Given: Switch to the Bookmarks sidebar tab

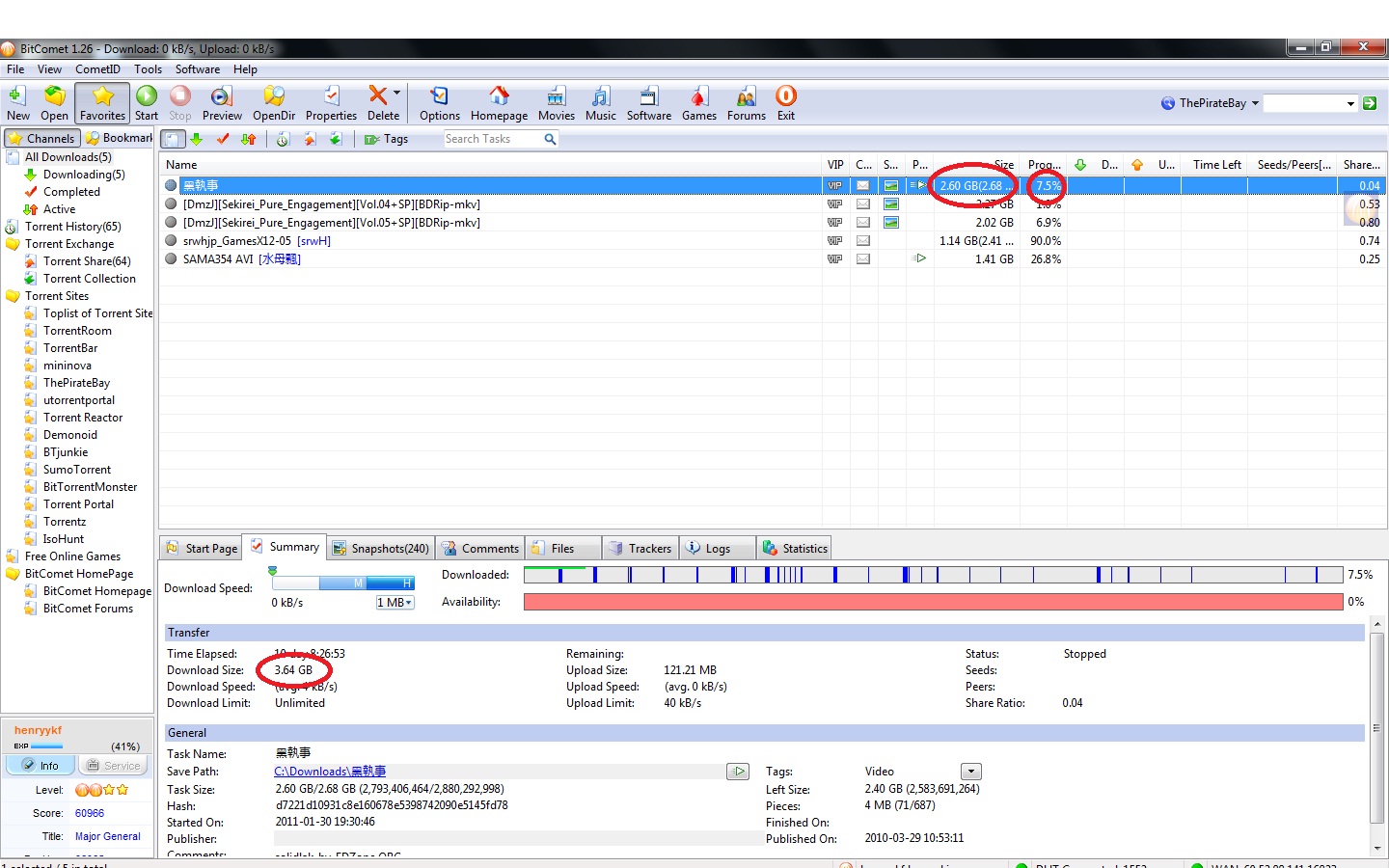Looking at the screenshot, I should pyautogui.click(x=119, y=138).
